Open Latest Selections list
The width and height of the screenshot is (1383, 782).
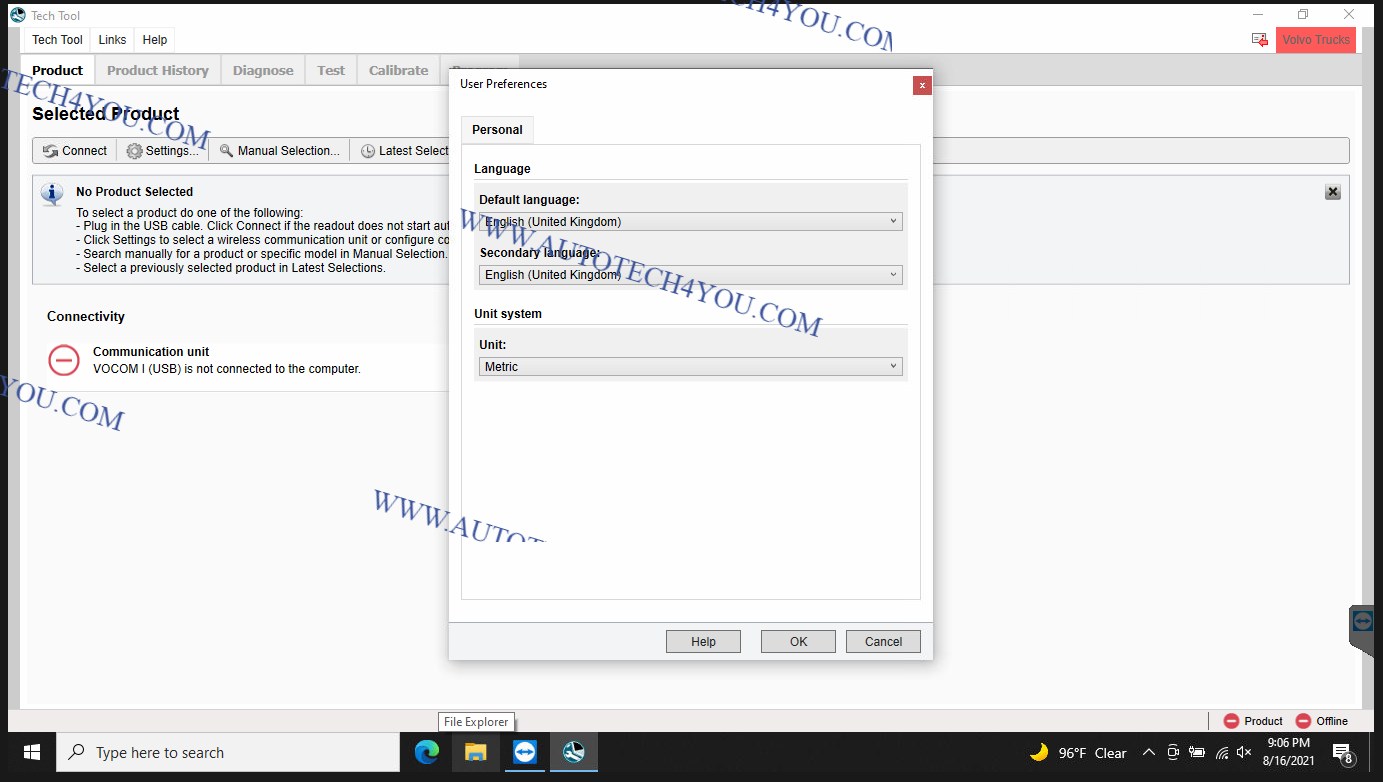[403, 151]
